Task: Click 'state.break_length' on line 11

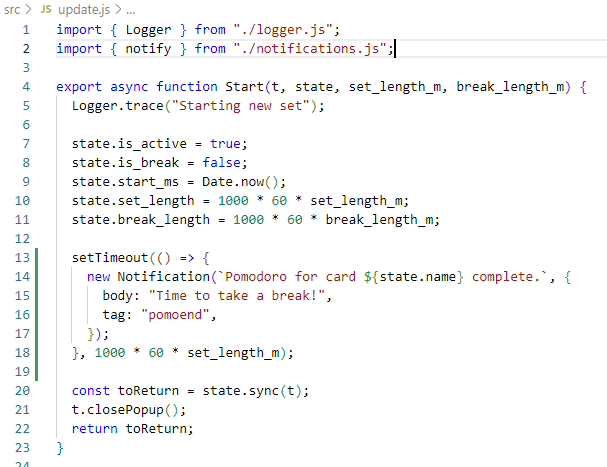Action: 141,220
